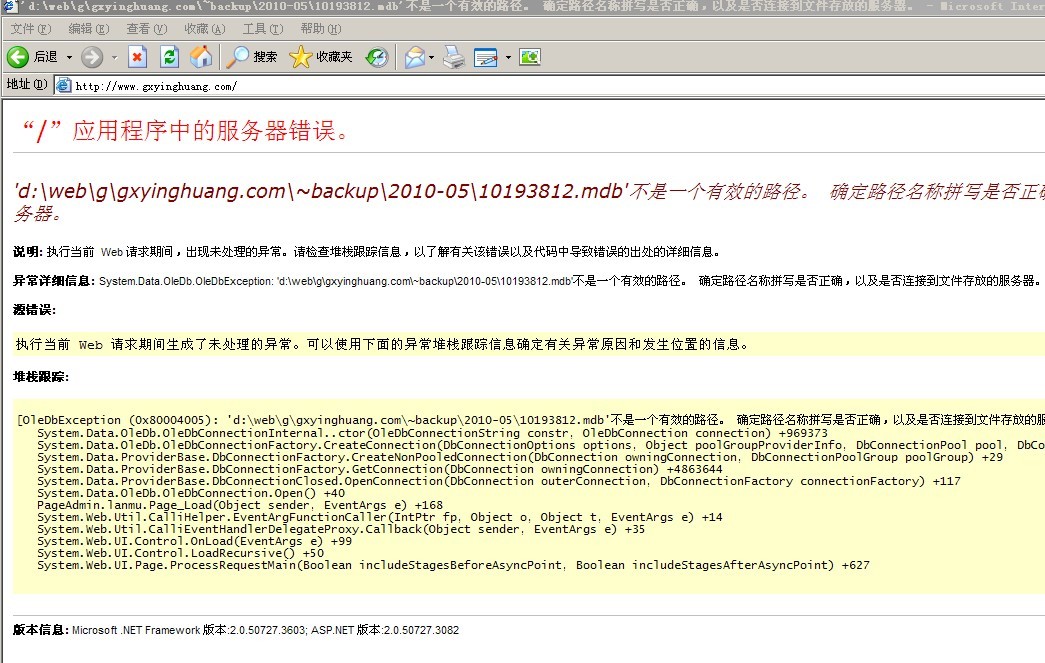
Task: Open the 文件(F) menu
Action: tap(30, 29)
